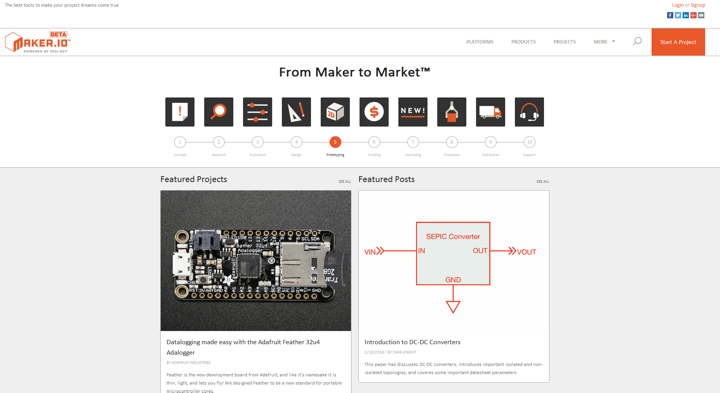Jump to step 3 Evaluation circle
This screenshot has width=720, height=393.
click(x=258, y=142)
